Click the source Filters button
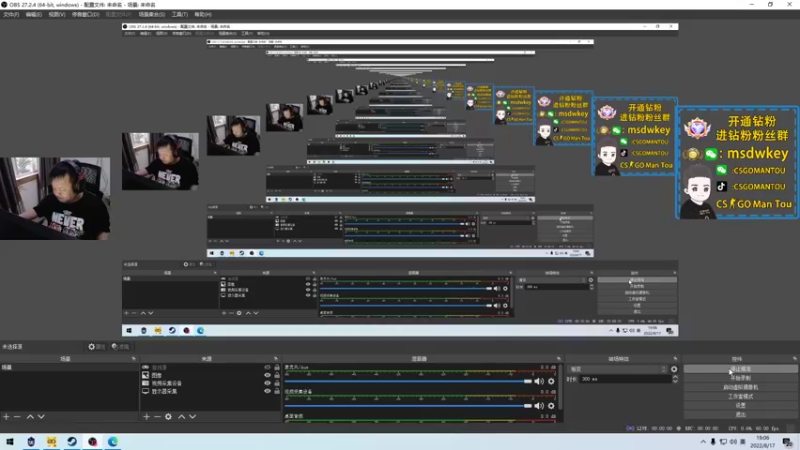 click(120, 346)
